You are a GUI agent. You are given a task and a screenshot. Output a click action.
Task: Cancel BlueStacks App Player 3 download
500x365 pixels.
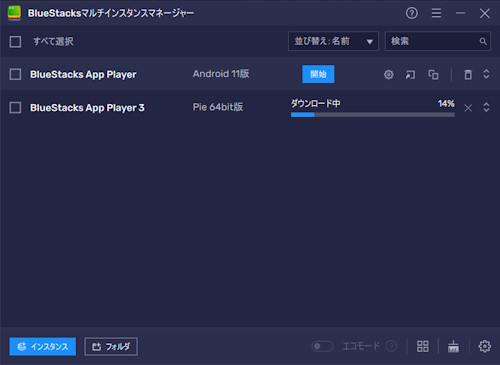468,108
